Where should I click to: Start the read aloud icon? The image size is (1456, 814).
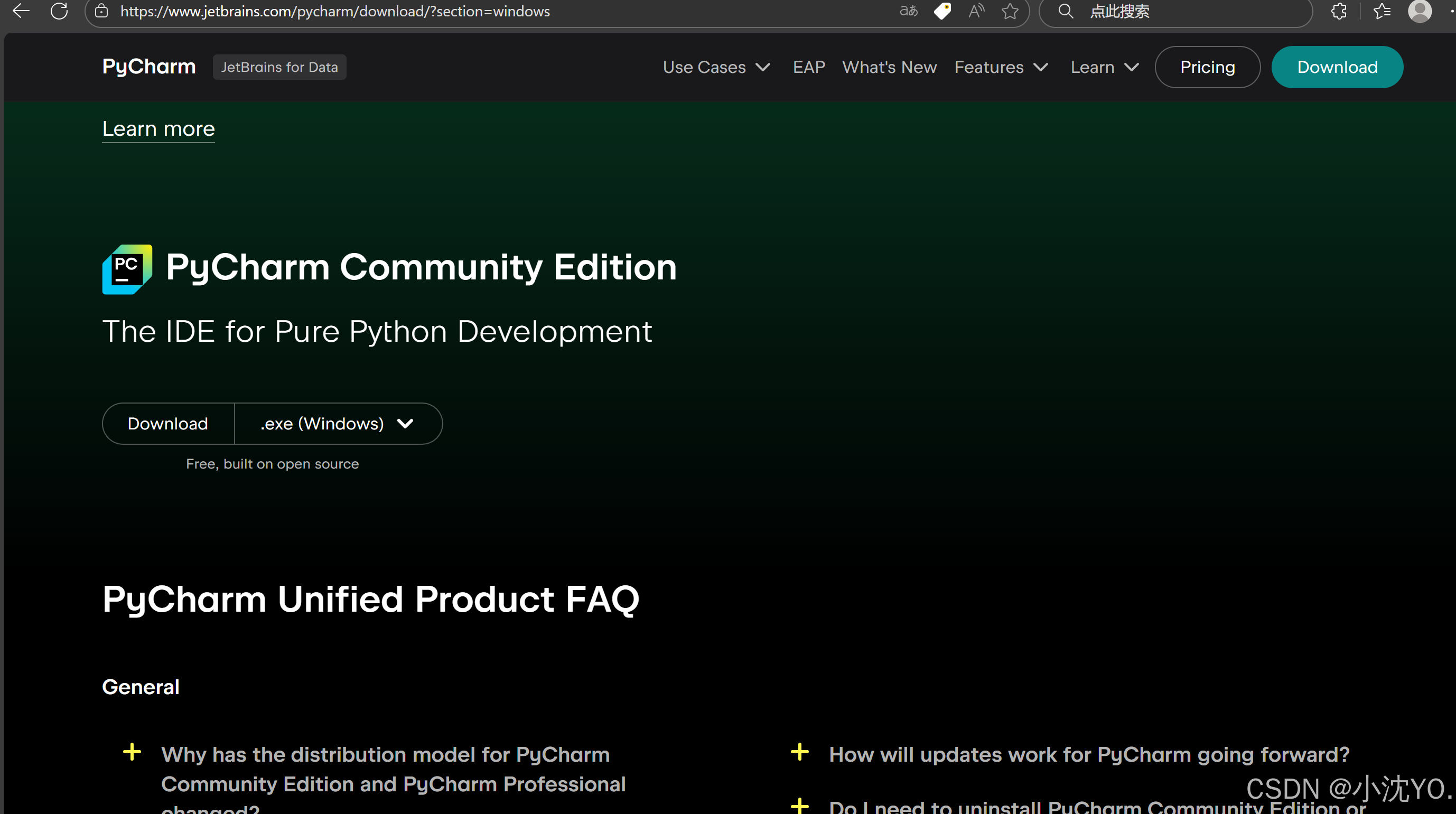coord(976,11)
